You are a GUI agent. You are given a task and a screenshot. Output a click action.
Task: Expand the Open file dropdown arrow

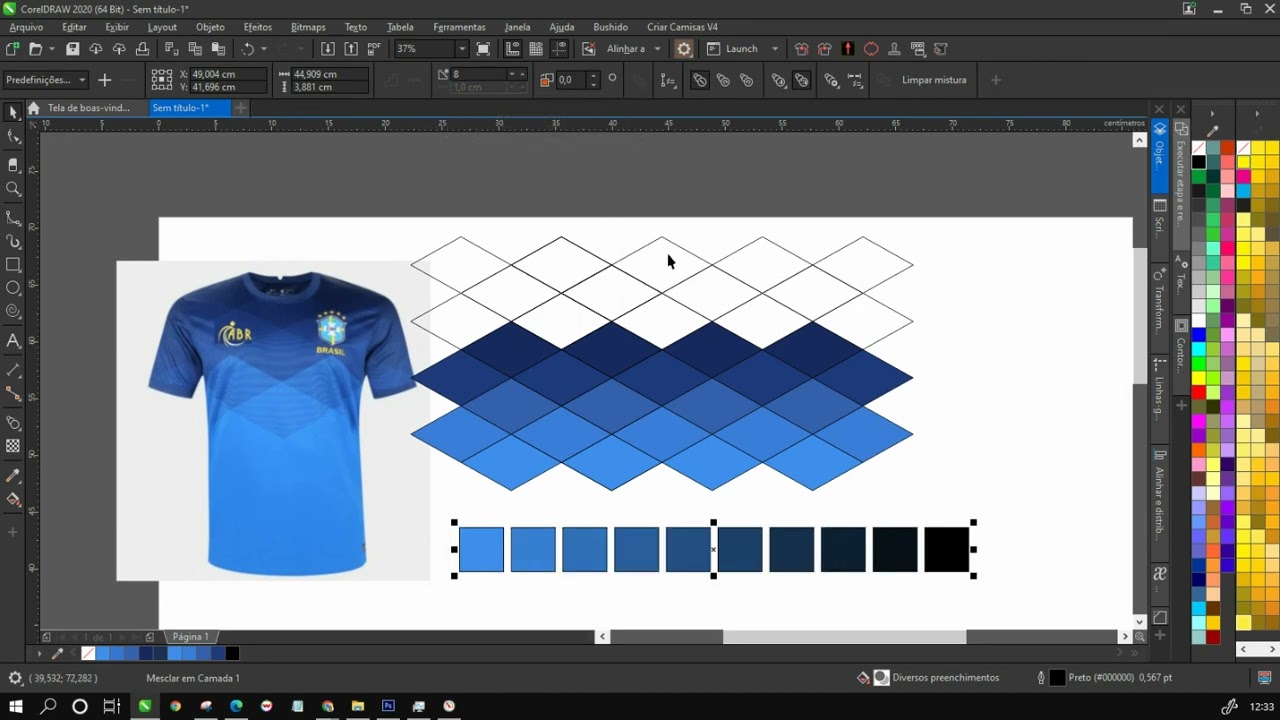(51, 48)
